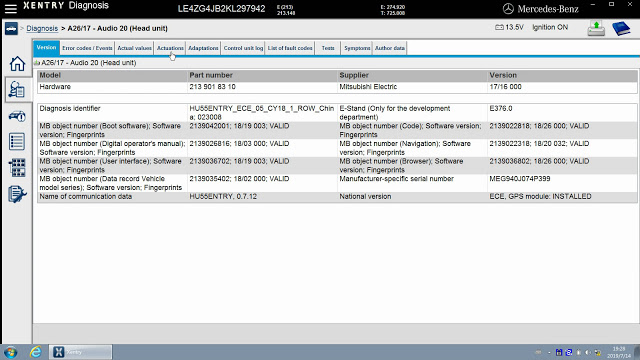Screen dimensions: 640x360
Task: Open the hamburger menu in Xentry
Action: [11, 9]
